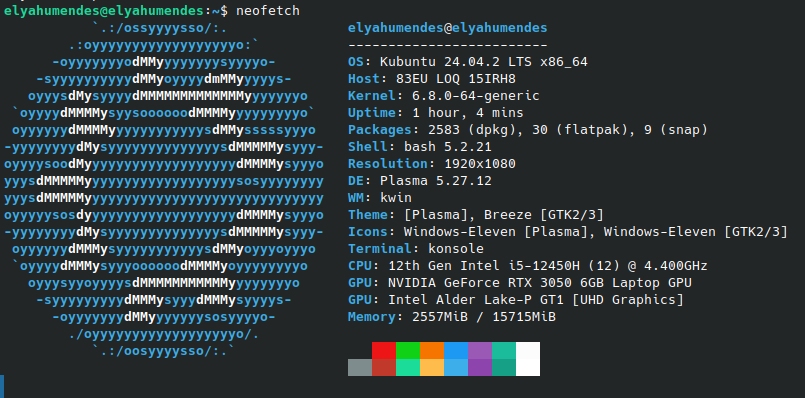Click the CPU line Intel i5-12450H

(x=528, y=266)
